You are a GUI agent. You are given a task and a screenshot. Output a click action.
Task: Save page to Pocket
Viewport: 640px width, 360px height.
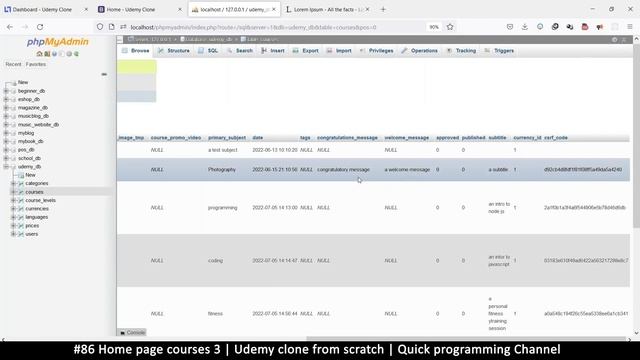pyautogui.click(x=510, y=27)
